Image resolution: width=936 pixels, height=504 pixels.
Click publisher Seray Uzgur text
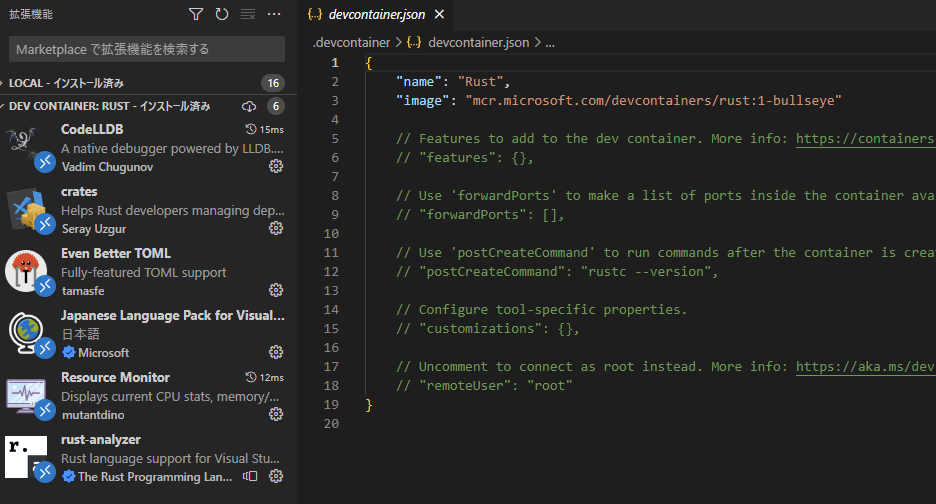click(x=94, y=229)
